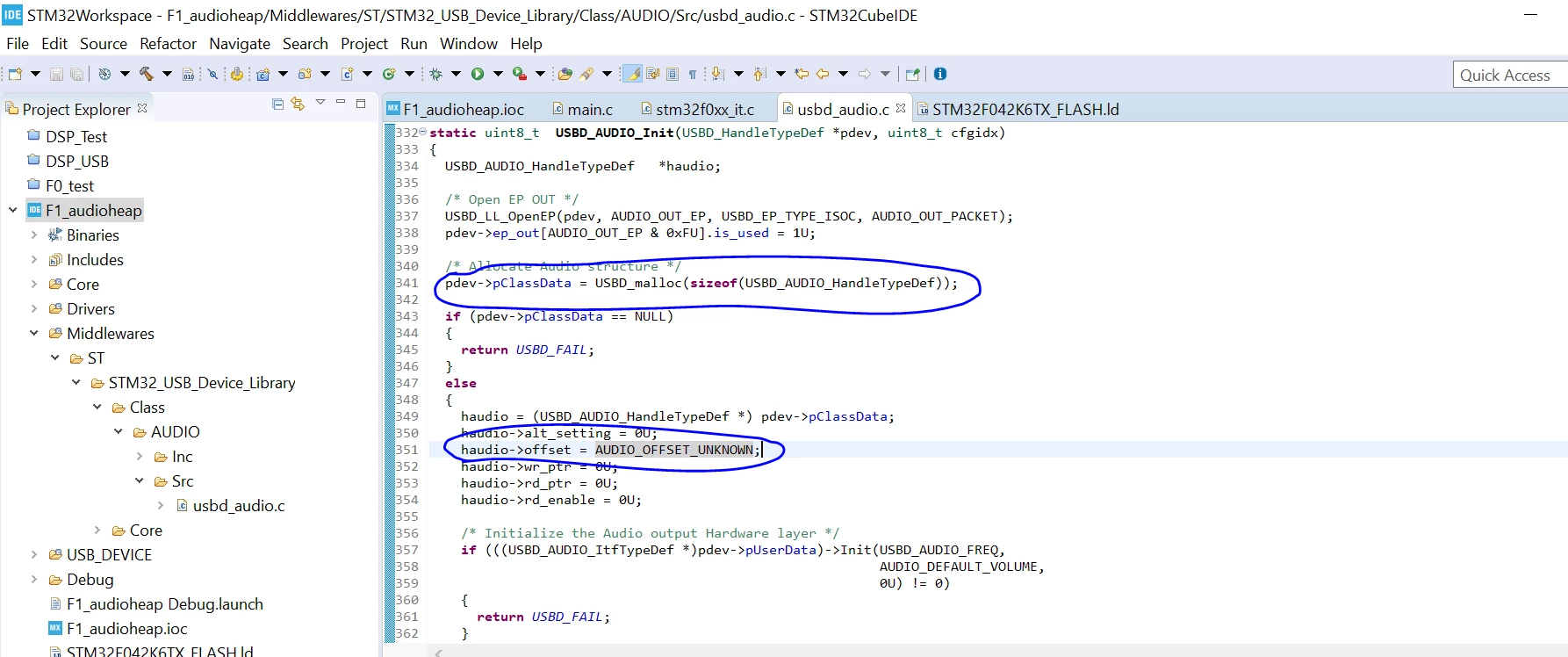Viewport: 1568px width, 657px height.
Task: Click the Pin Editor icon
Action: click(913, 75)
